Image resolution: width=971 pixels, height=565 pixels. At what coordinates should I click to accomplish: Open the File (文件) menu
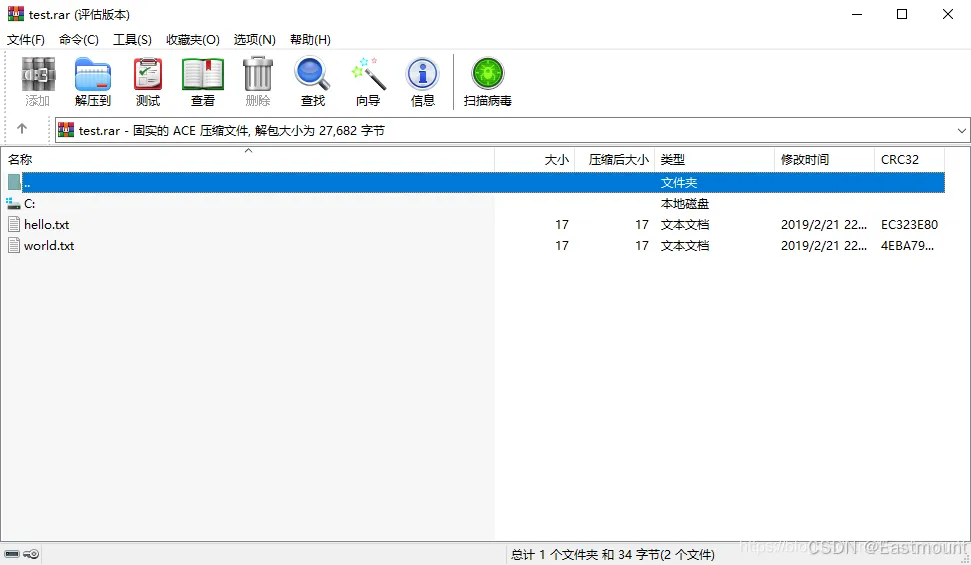25,40
